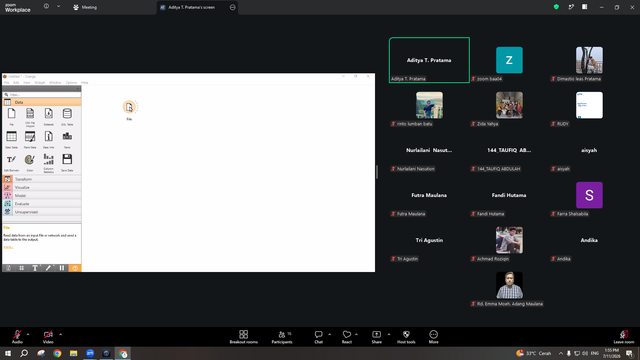The width and height of the screenshot is (640, 360).
Task: Click the encryption shield icon in Zoom title bar
Action: point(556,7)
